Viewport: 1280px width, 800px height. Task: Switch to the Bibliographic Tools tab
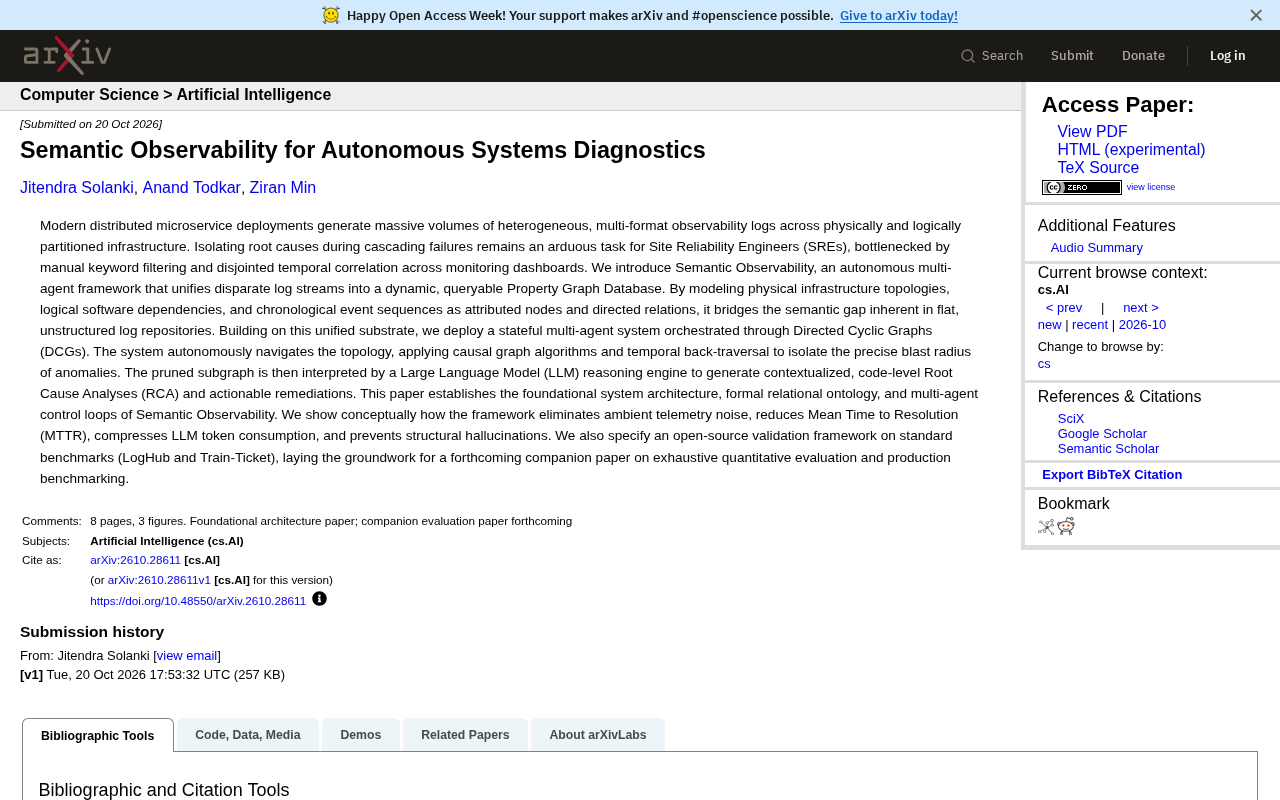coord(98,735)
